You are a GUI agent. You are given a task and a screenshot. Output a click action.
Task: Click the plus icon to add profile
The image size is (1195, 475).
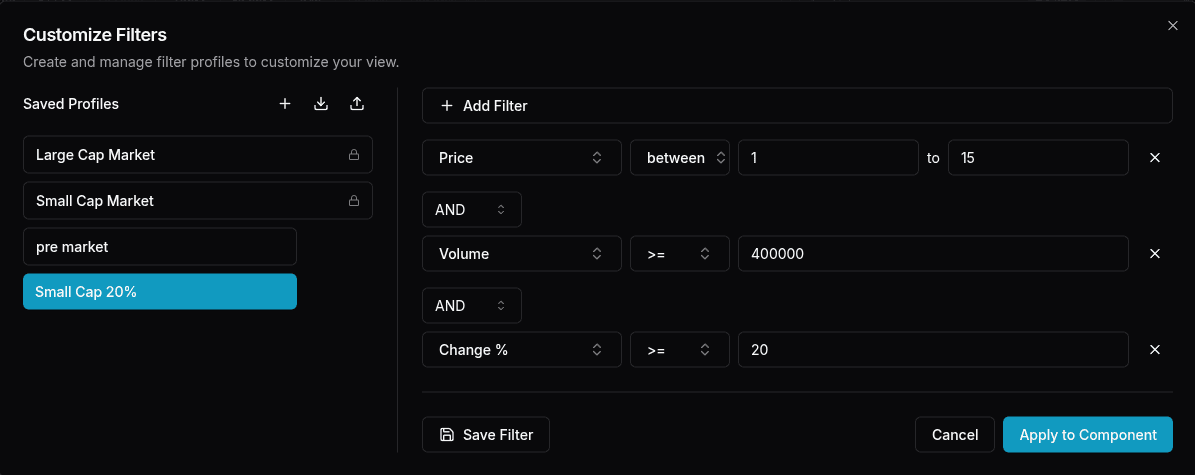coord(285,104)
